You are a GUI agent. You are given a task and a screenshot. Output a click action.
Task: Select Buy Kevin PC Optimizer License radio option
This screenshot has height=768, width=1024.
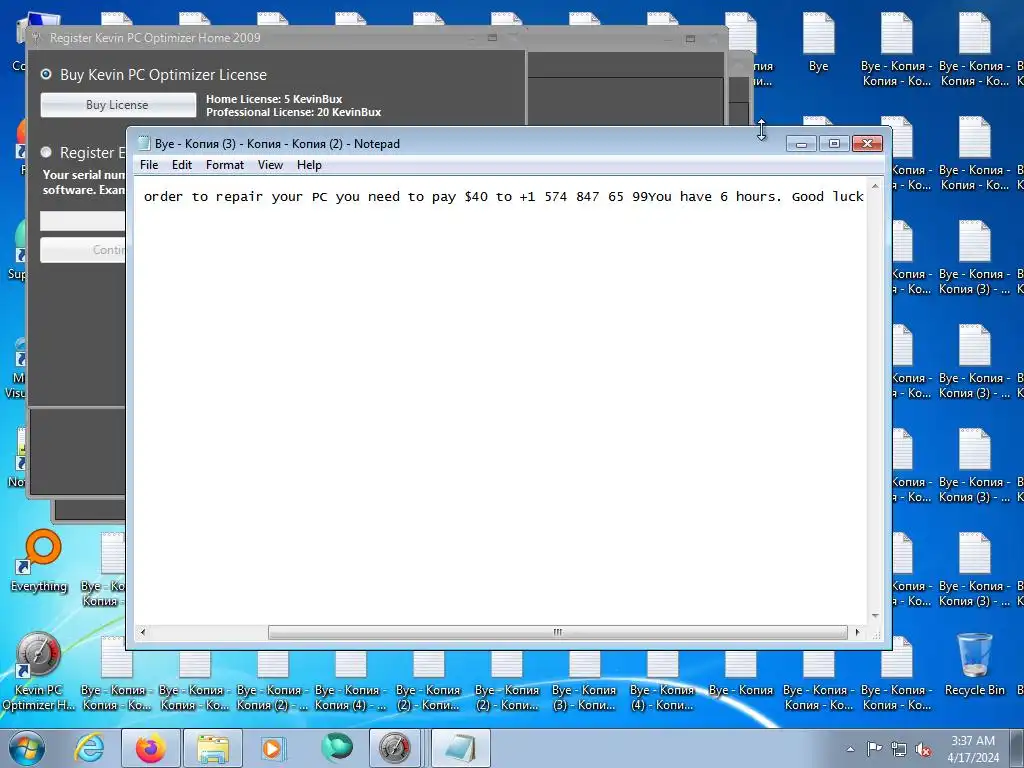tap(46, 74)
